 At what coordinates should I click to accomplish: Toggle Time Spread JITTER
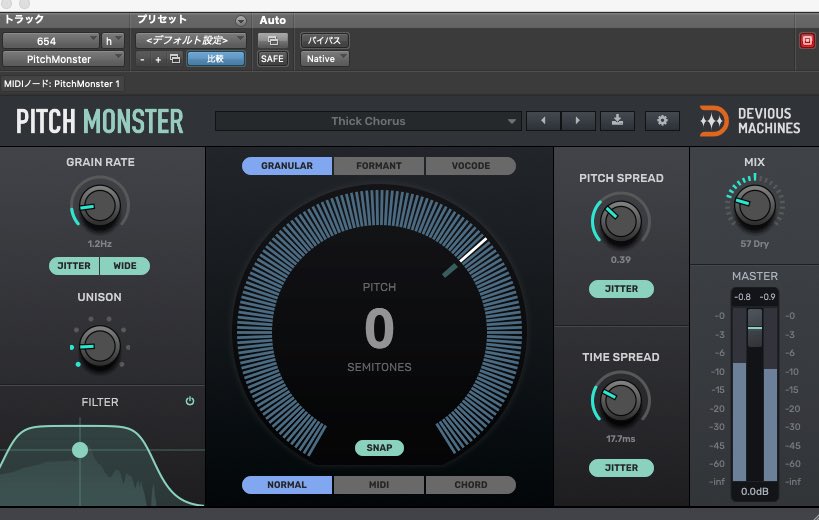tap(621, 468)
